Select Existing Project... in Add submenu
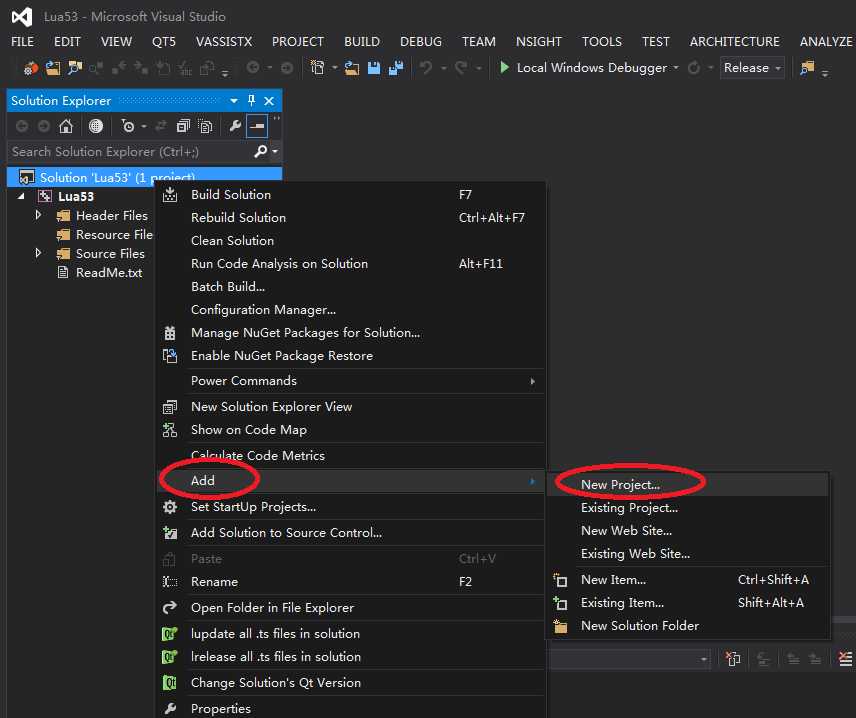 tap(688, 508)
